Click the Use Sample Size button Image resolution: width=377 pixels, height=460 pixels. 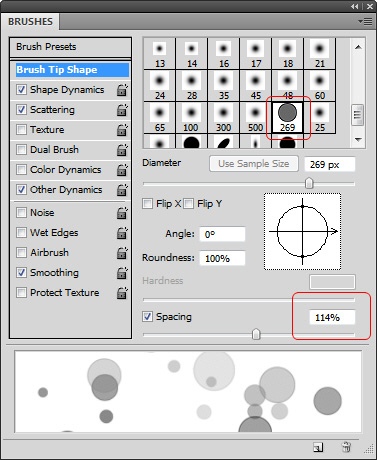coord(254,164)
